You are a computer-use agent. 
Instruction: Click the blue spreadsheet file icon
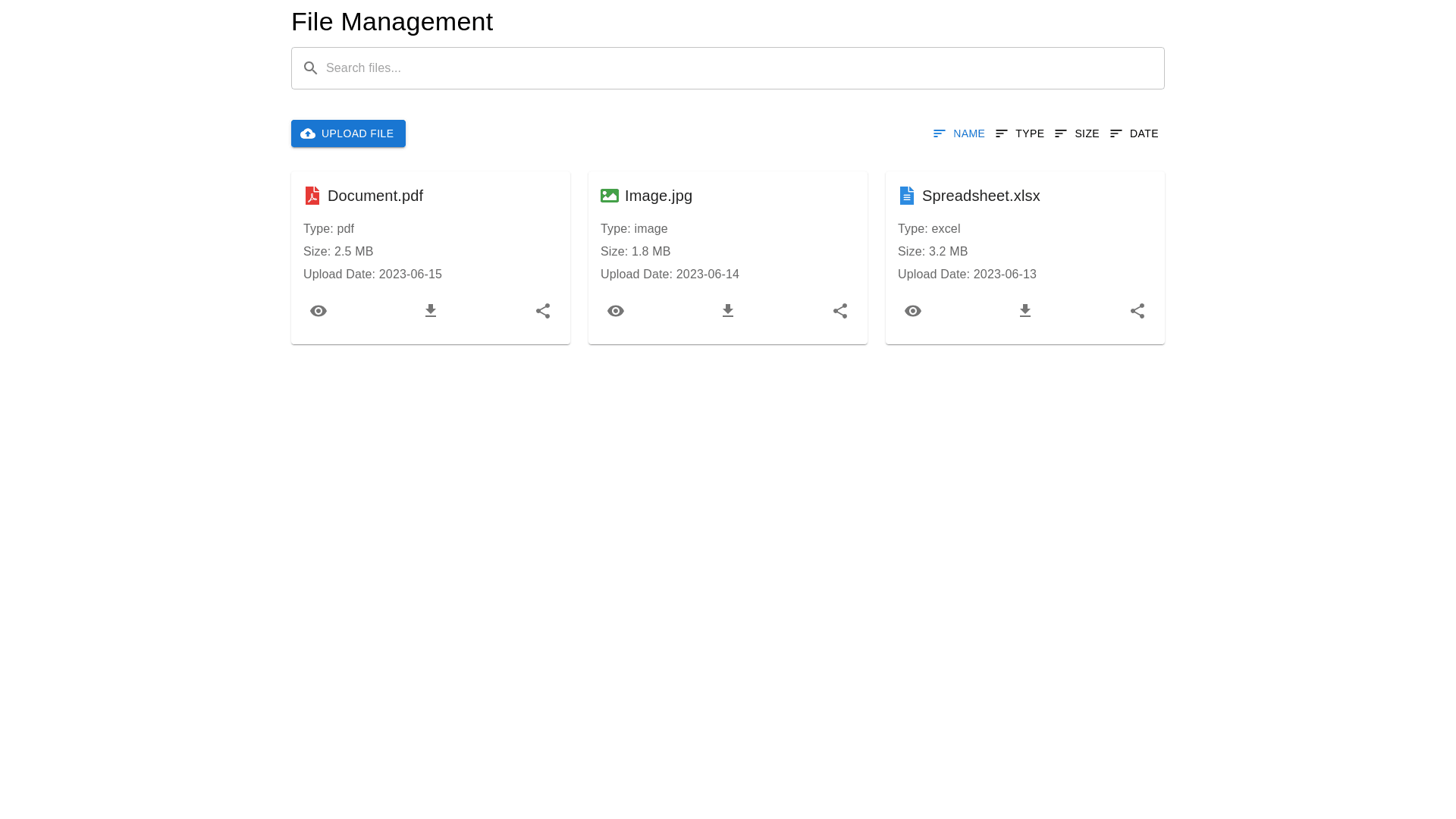(x=907, y=196)
